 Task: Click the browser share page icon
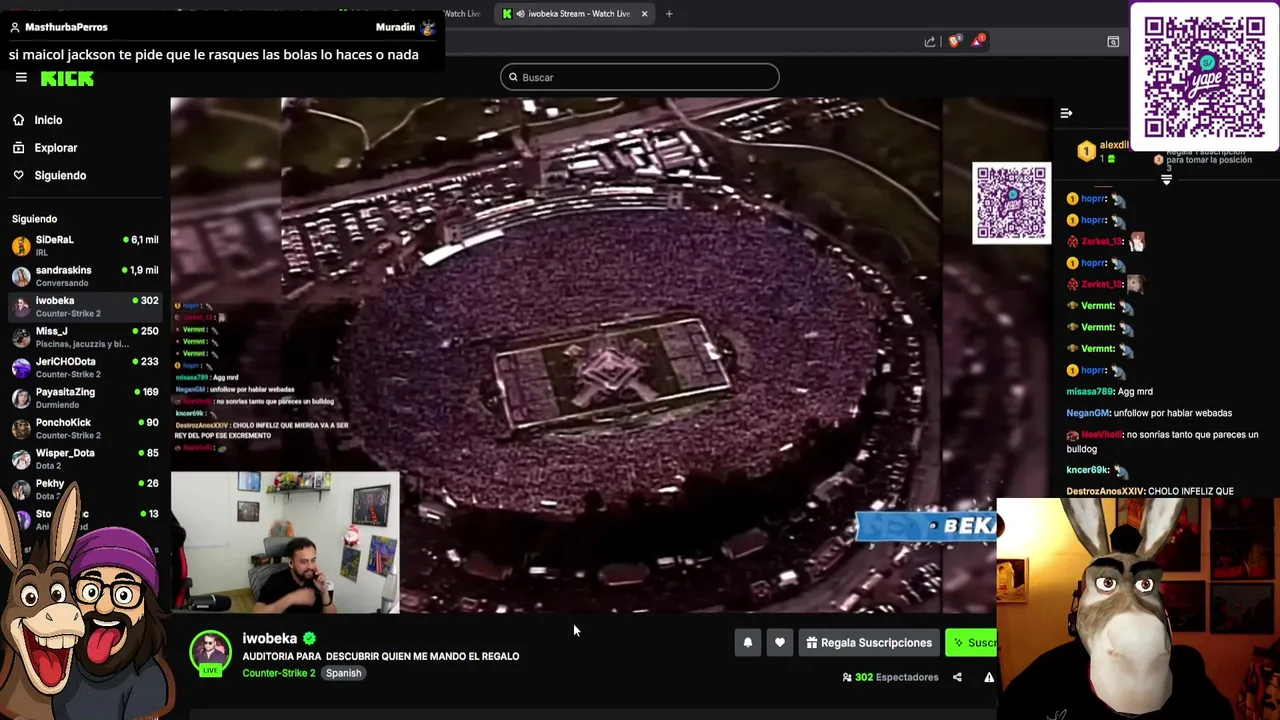(x=930, y=41)
